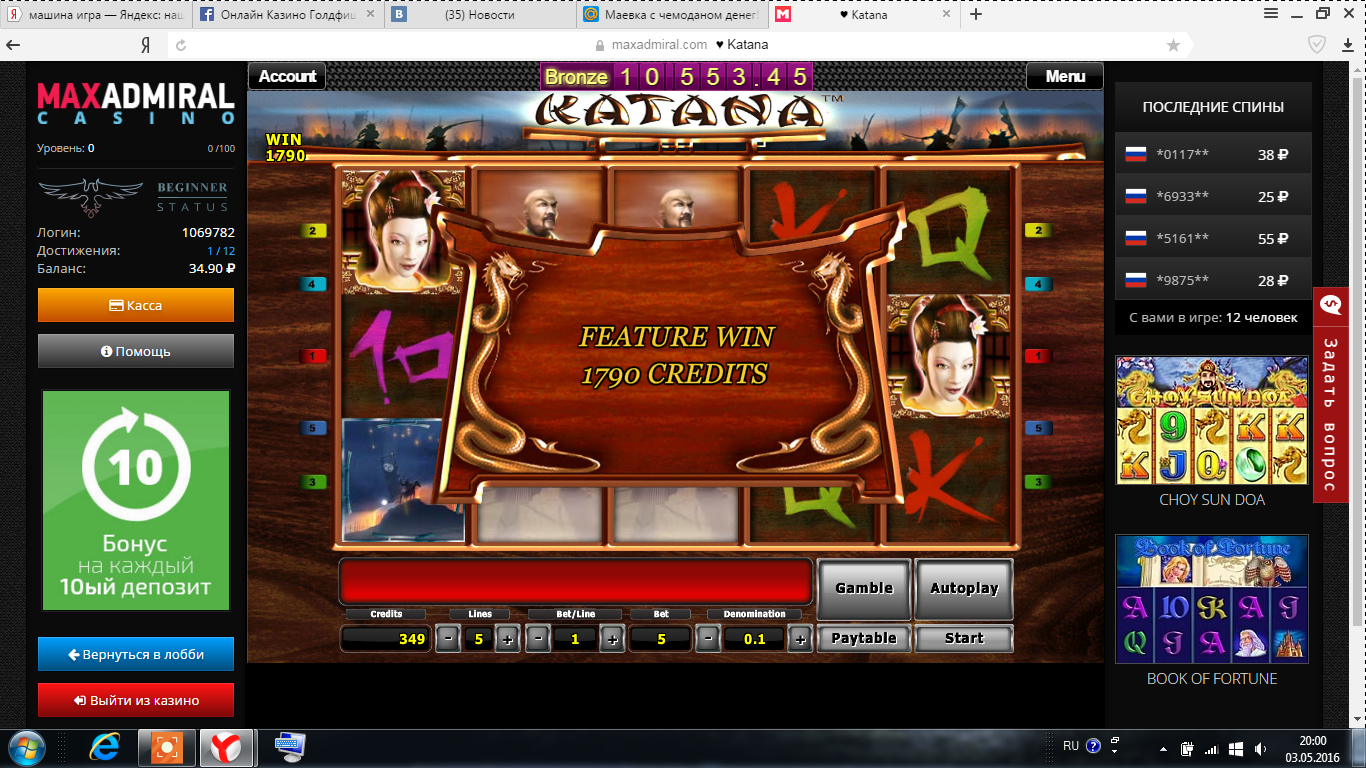The height and width of the screenshot is (768, 1366).
Task: Select payline 2 marker on right side
Action: point(1039,231)
